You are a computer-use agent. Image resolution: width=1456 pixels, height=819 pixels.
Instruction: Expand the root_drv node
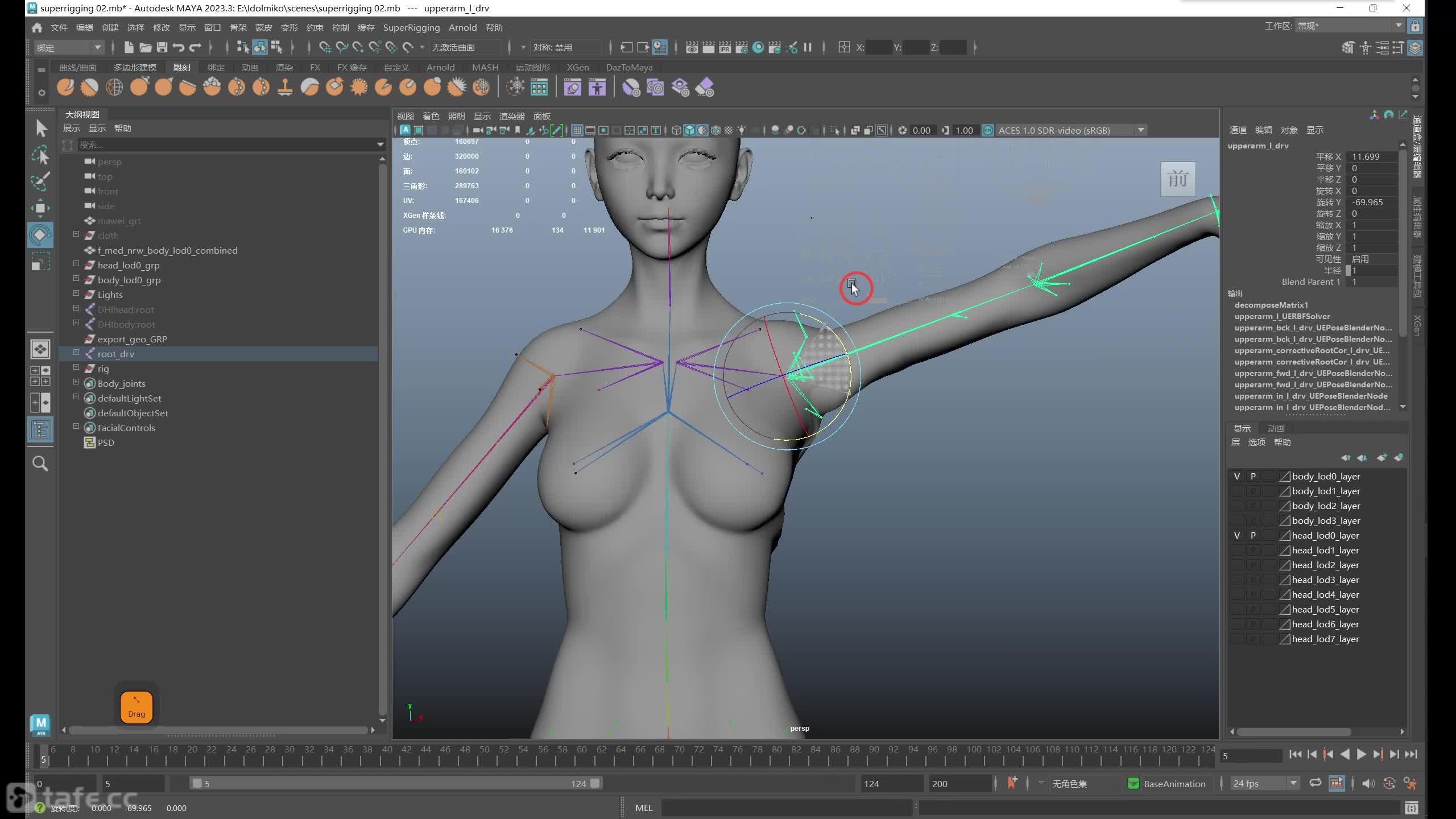click(x=76, y=353)
